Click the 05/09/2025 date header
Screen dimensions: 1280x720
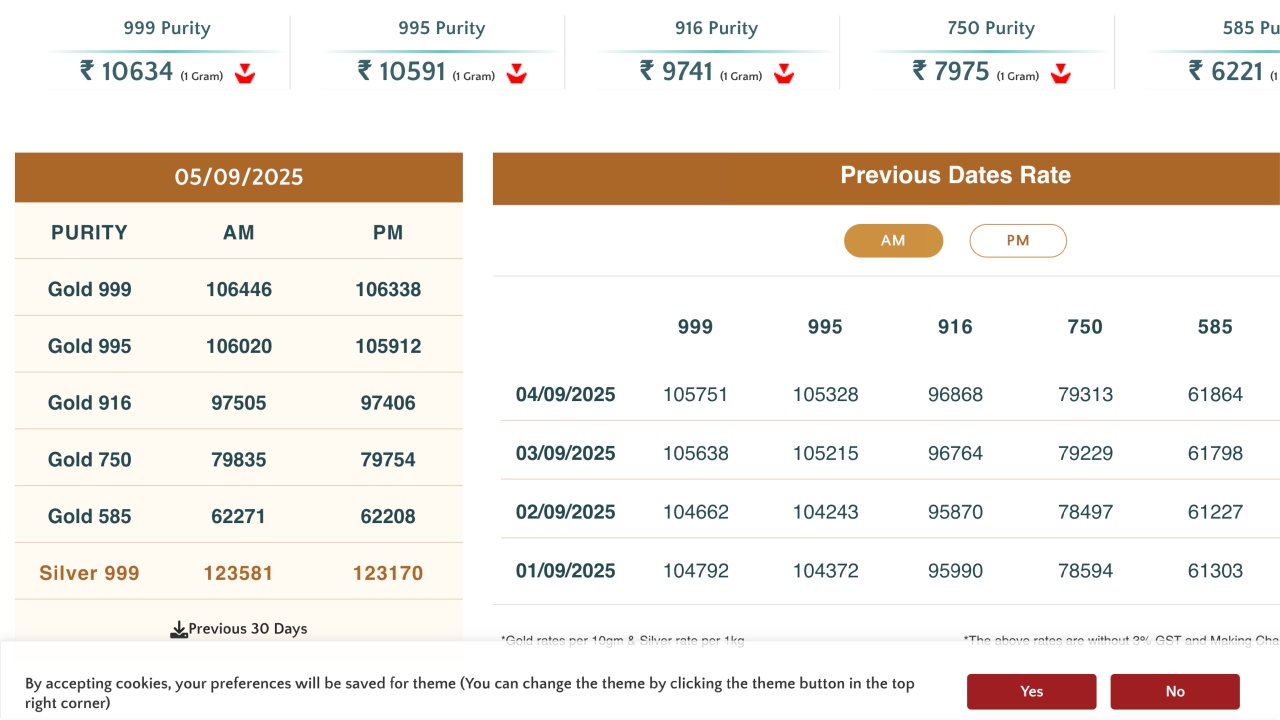239,178
